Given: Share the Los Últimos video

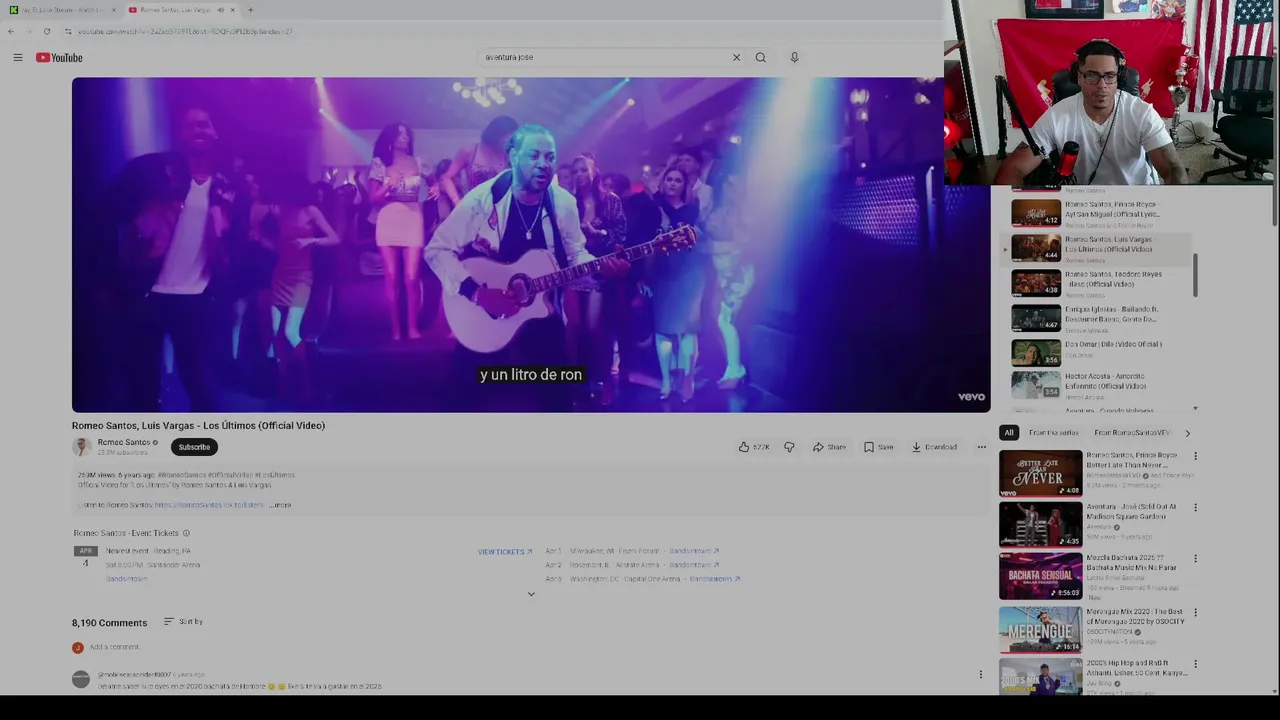Looking at the screenshot, I should (x=829, y=447).
